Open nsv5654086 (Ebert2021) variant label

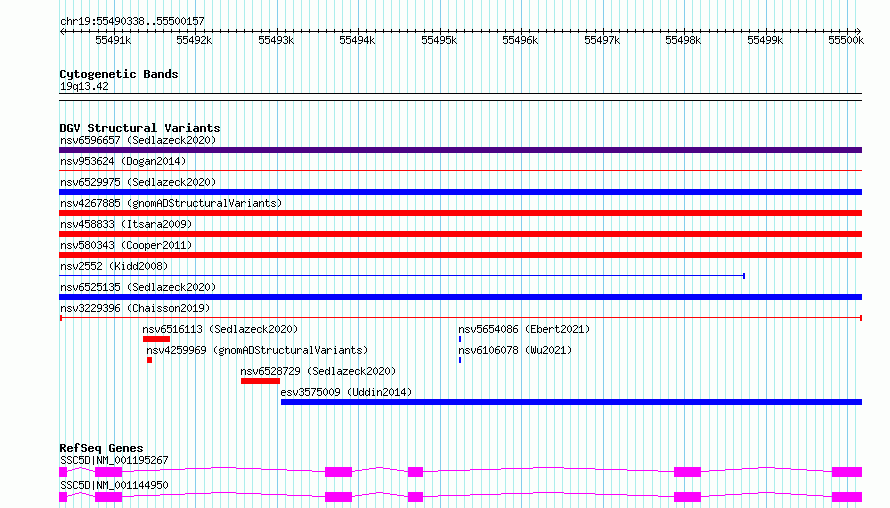point(524,329)
